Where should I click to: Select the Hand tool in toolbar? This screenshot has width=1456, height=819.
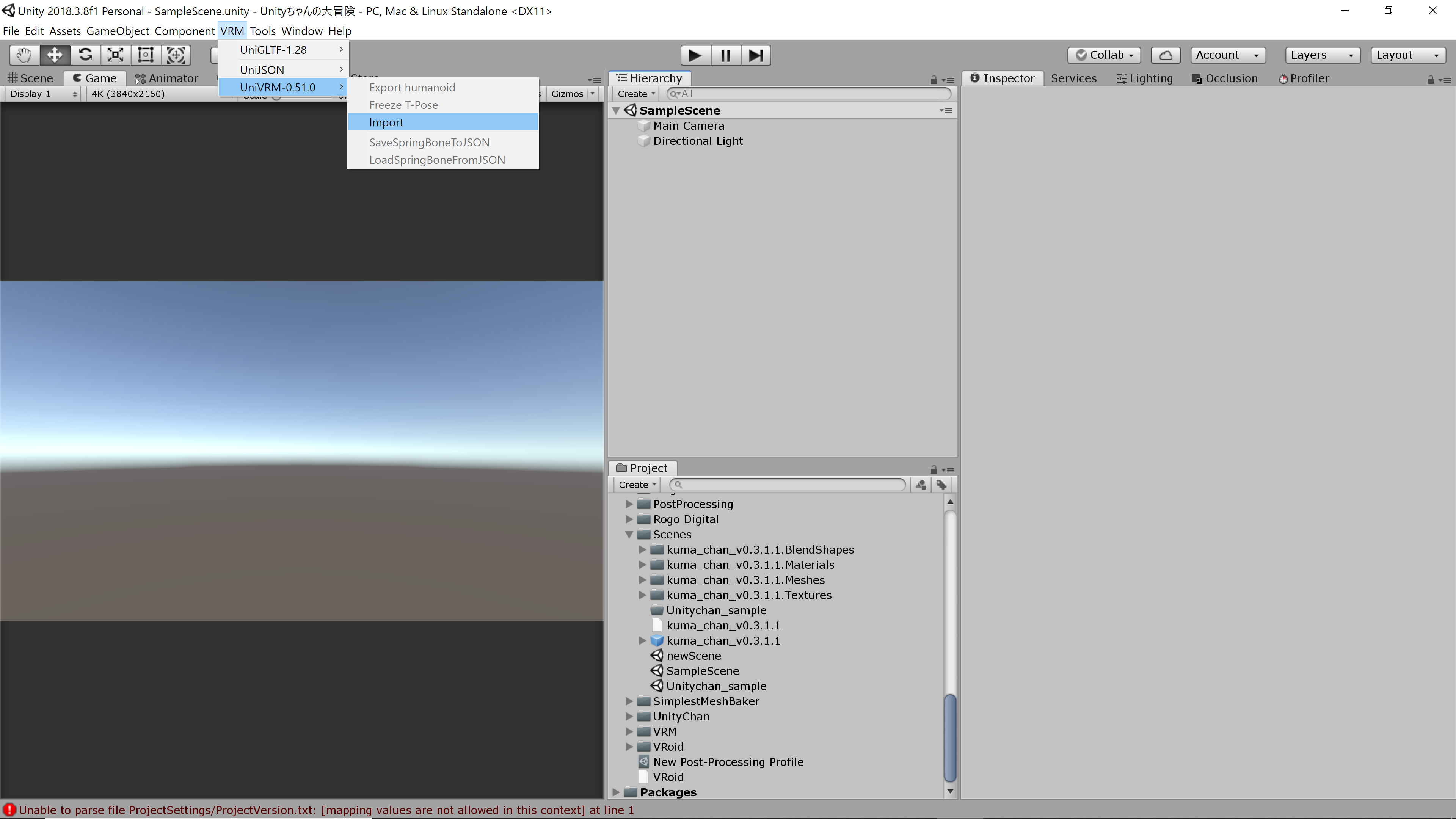pos(24,55)
